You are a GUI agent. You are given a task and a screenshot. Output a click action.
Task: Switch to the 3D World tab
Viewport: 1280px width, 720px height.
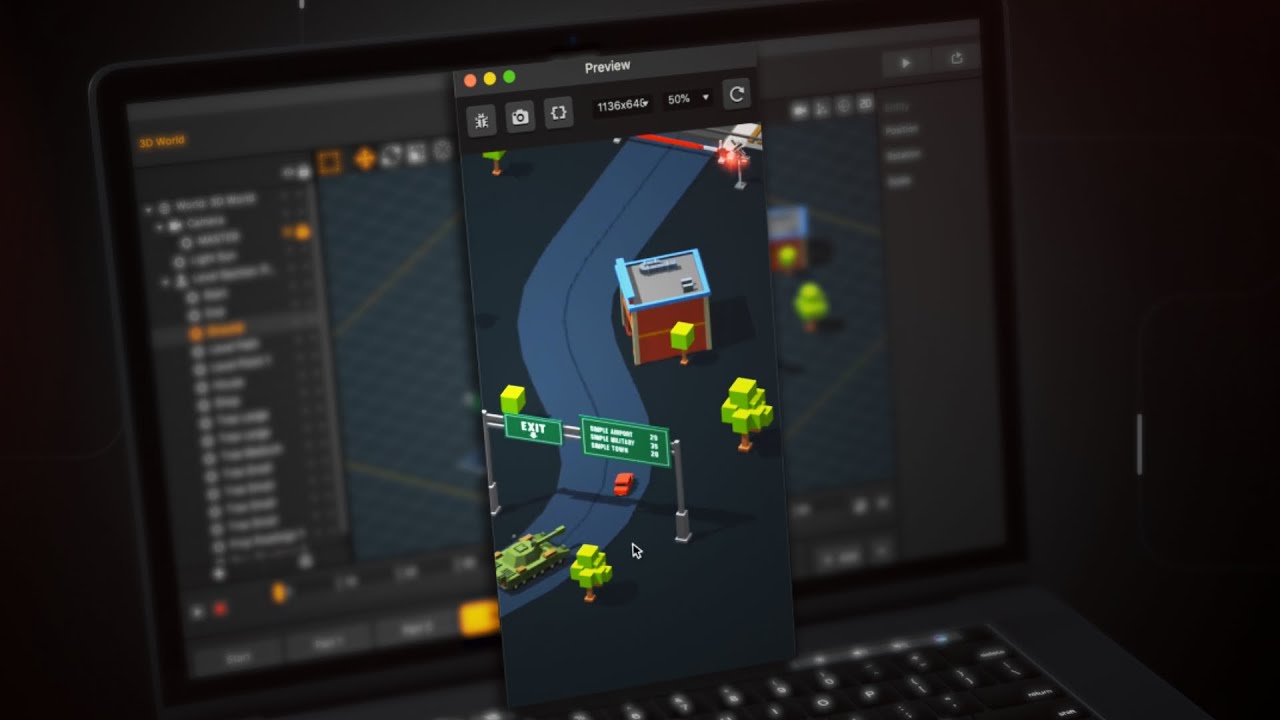[161, 142]
